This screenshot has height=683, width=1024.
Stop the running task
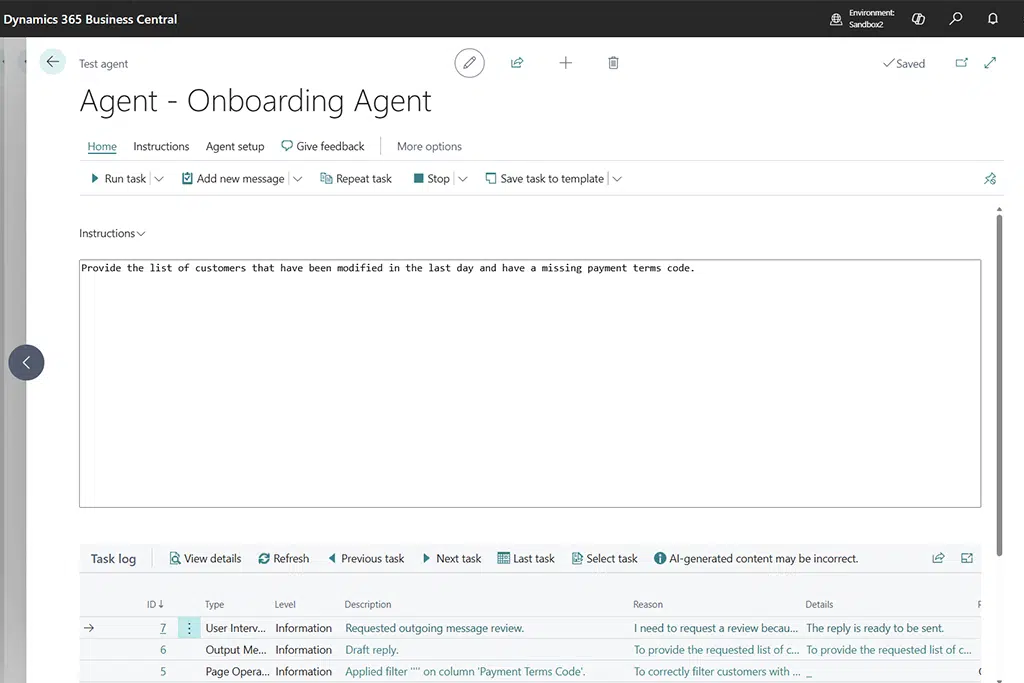432,178
